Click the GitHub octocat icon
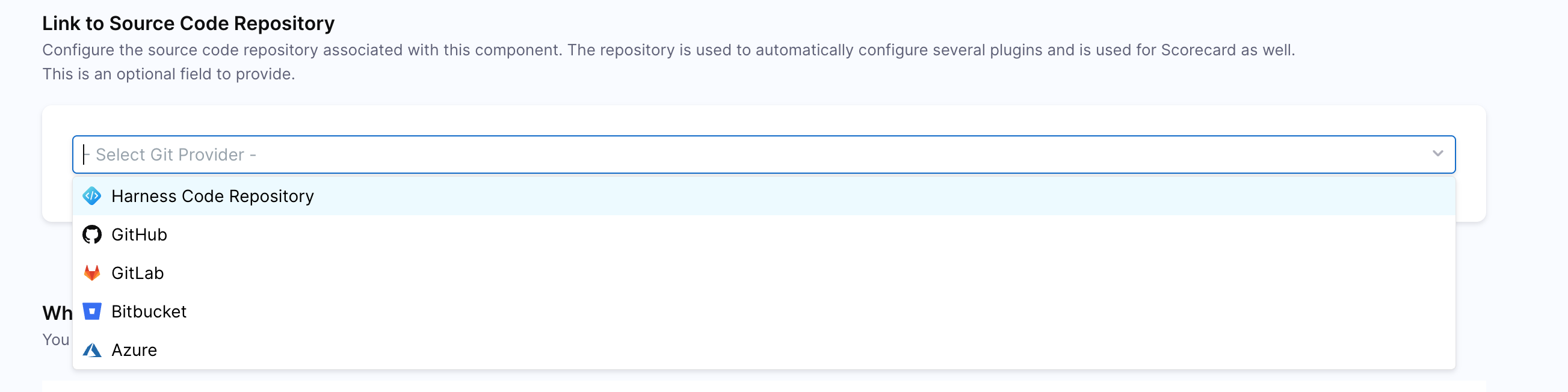 click(x=92, y=234)
